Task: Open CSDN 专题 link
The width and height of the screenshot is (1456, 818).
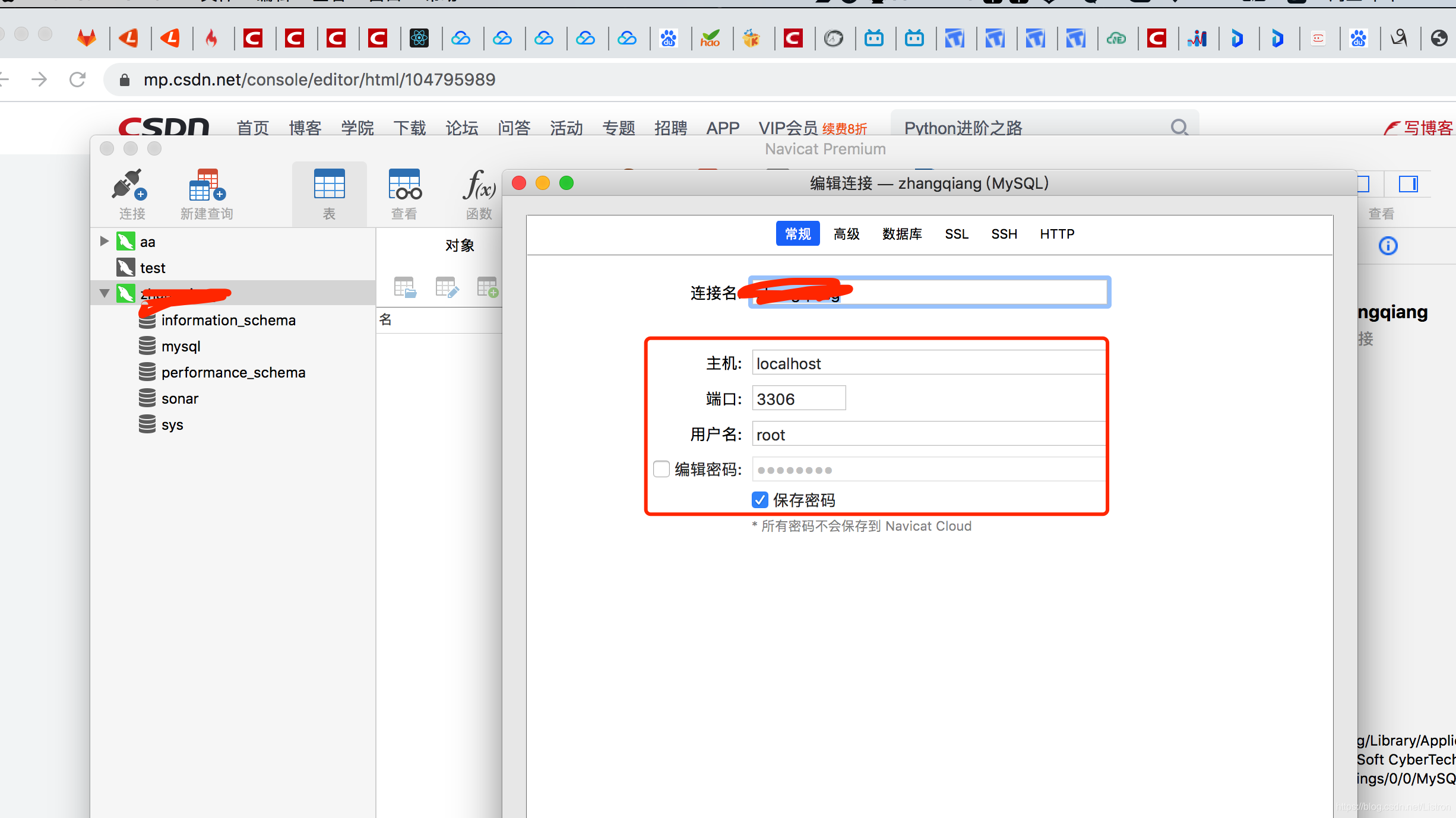Action: pyautogui.click(x=619, y=128)
